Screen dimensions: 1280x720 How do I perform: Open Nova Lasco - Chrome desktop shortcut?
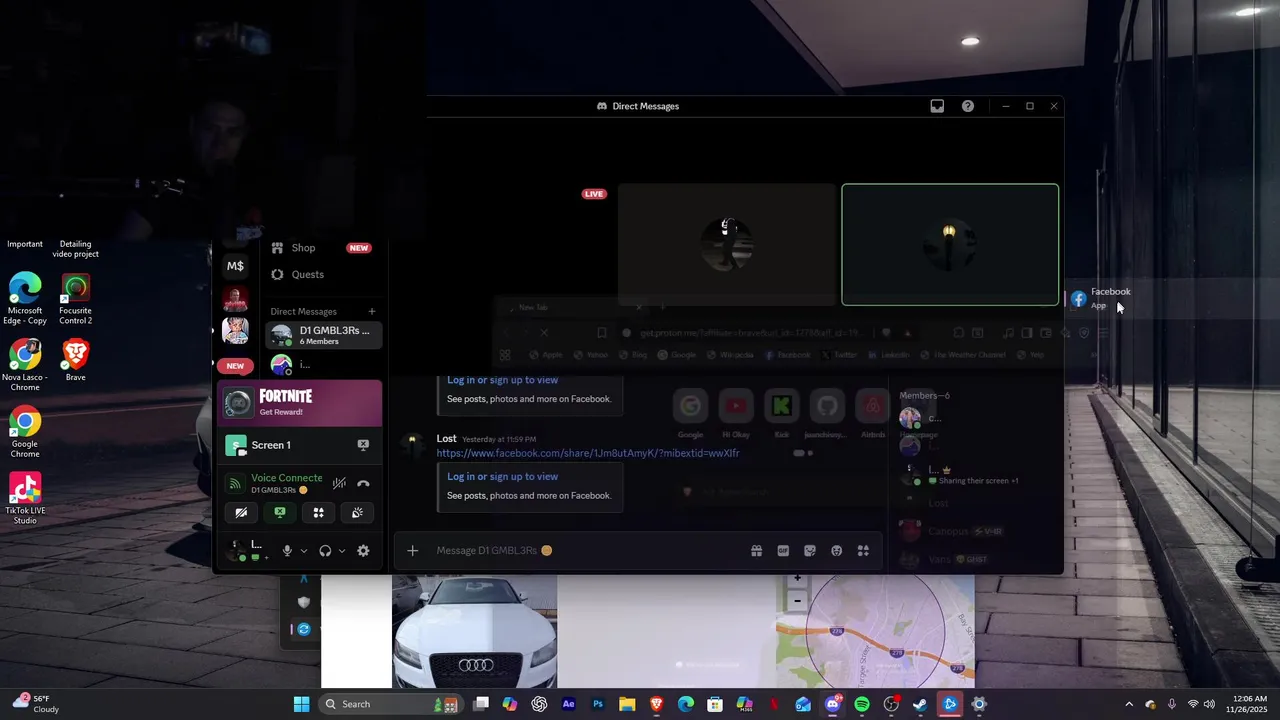(x=25, y=366)
